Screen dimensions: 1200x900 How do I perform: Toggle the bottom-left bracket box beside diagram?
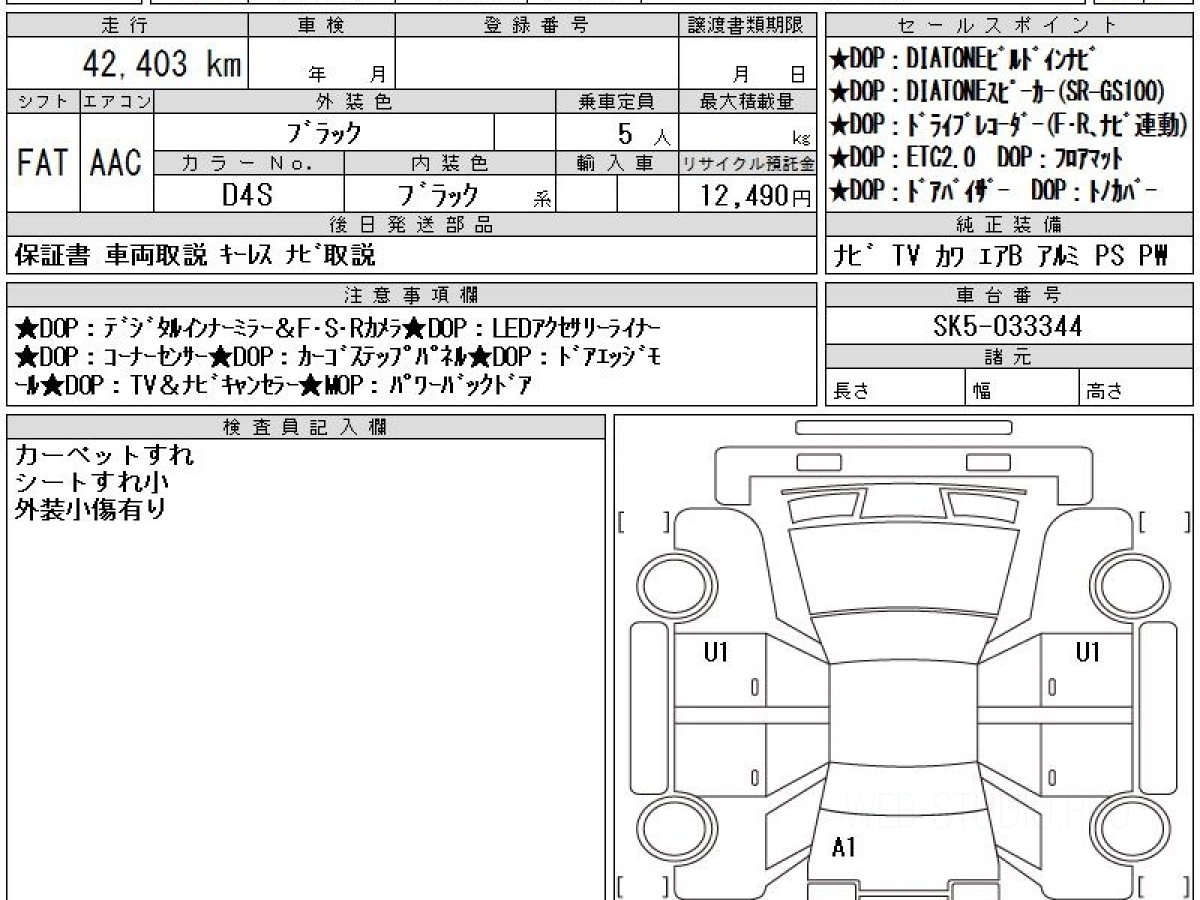644,886
